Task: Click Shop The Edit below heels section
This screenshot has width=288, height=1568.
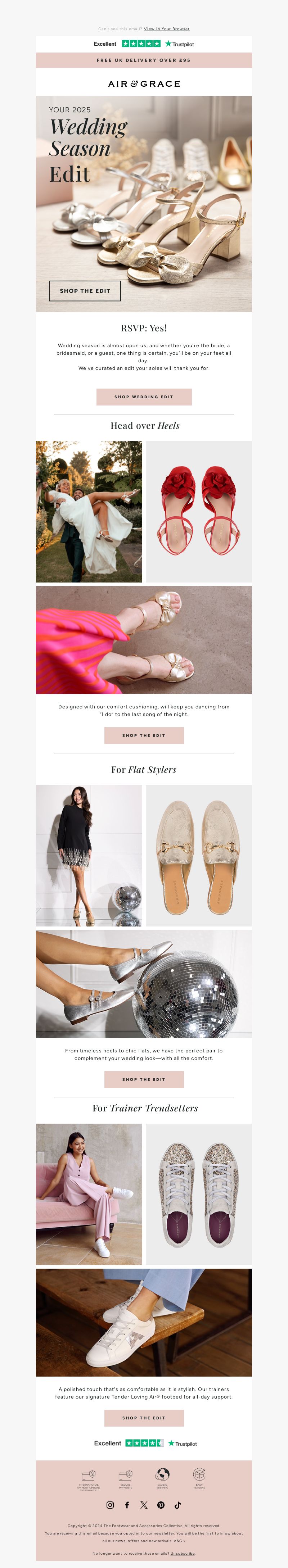Action: tap(144, 735)
